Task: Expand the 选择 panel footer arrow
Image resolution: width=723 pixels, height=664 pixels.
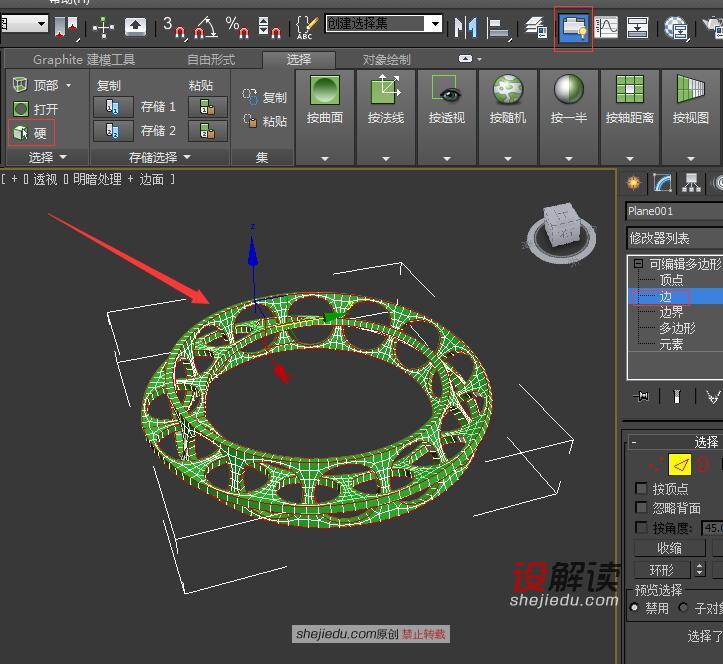Action: pyautogui.click(x=63, y=157)
